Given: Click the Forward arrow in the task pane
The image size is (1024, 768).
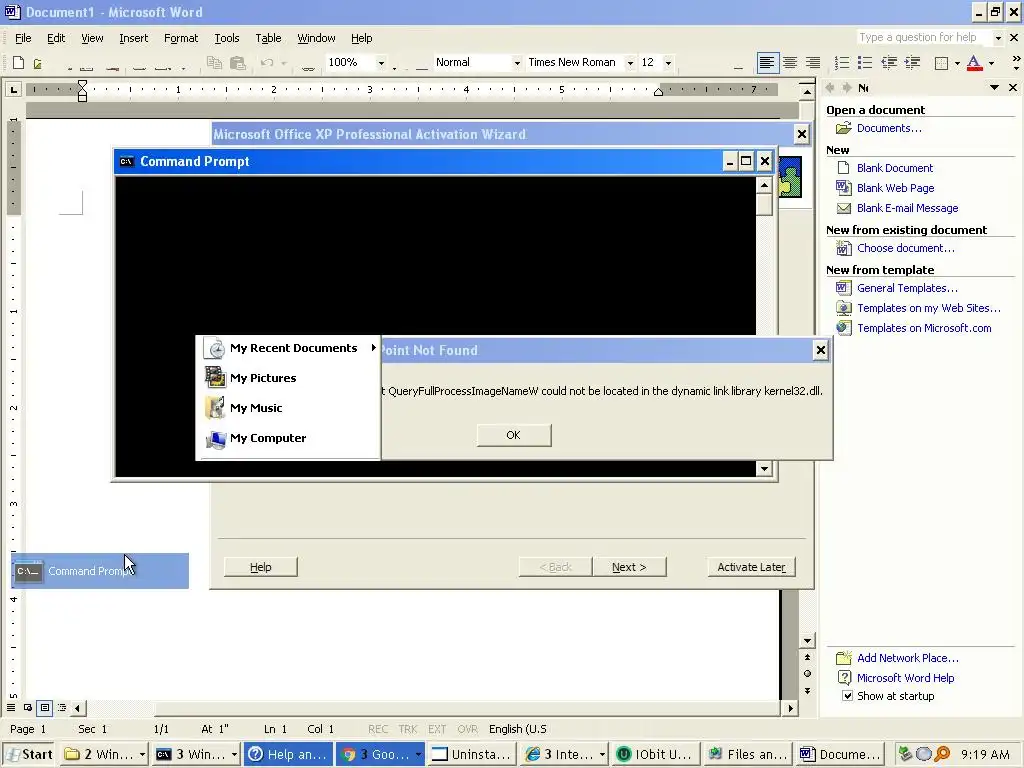Looking at the screenshot, I should pos(846,88).
